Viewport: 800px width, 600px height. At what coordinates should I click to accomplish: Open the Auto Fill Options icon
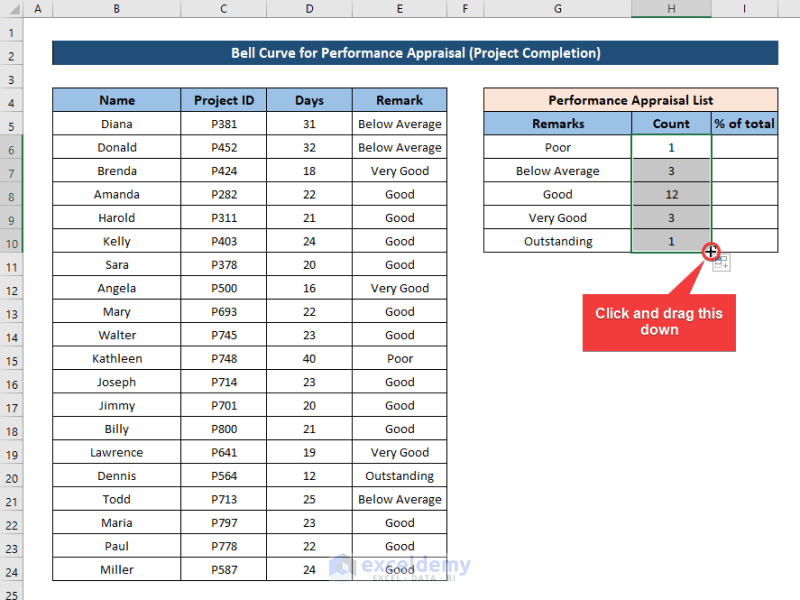point(721,263)
